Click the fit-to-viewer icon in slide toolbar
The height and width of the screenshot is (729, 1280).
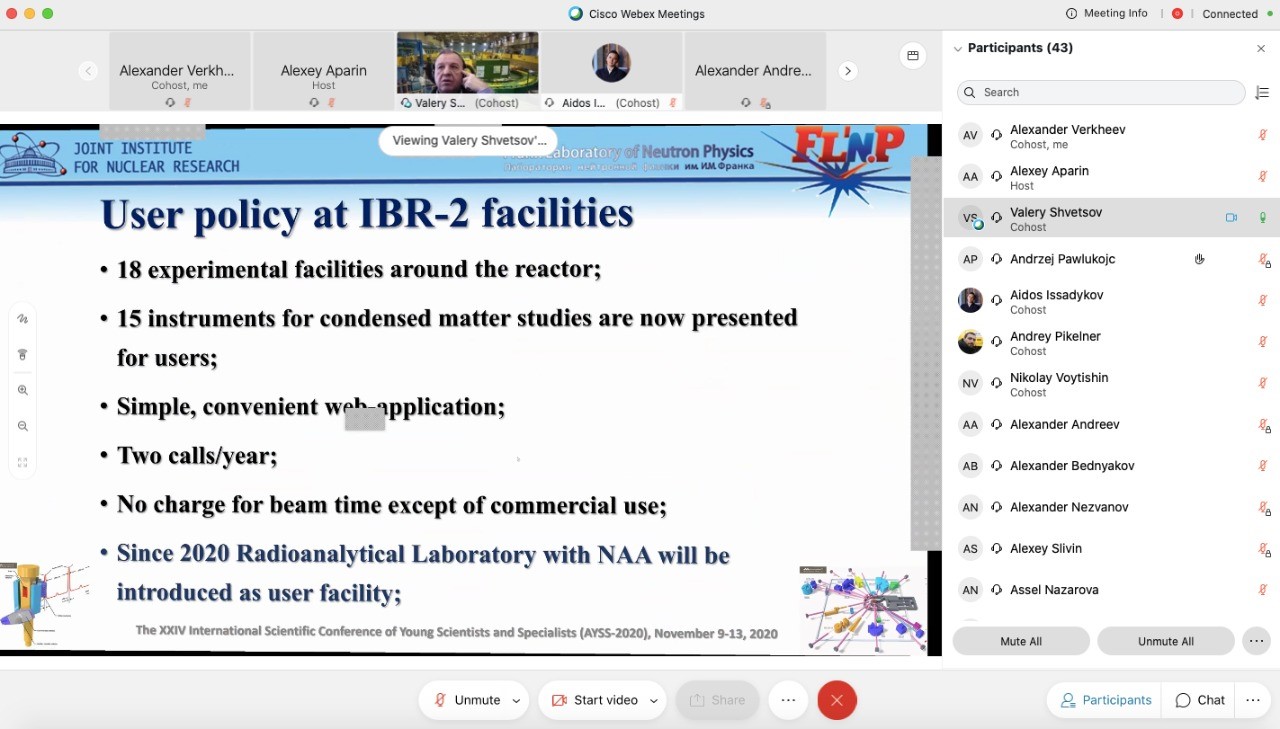pyautogui.click(x=22, y=463)
